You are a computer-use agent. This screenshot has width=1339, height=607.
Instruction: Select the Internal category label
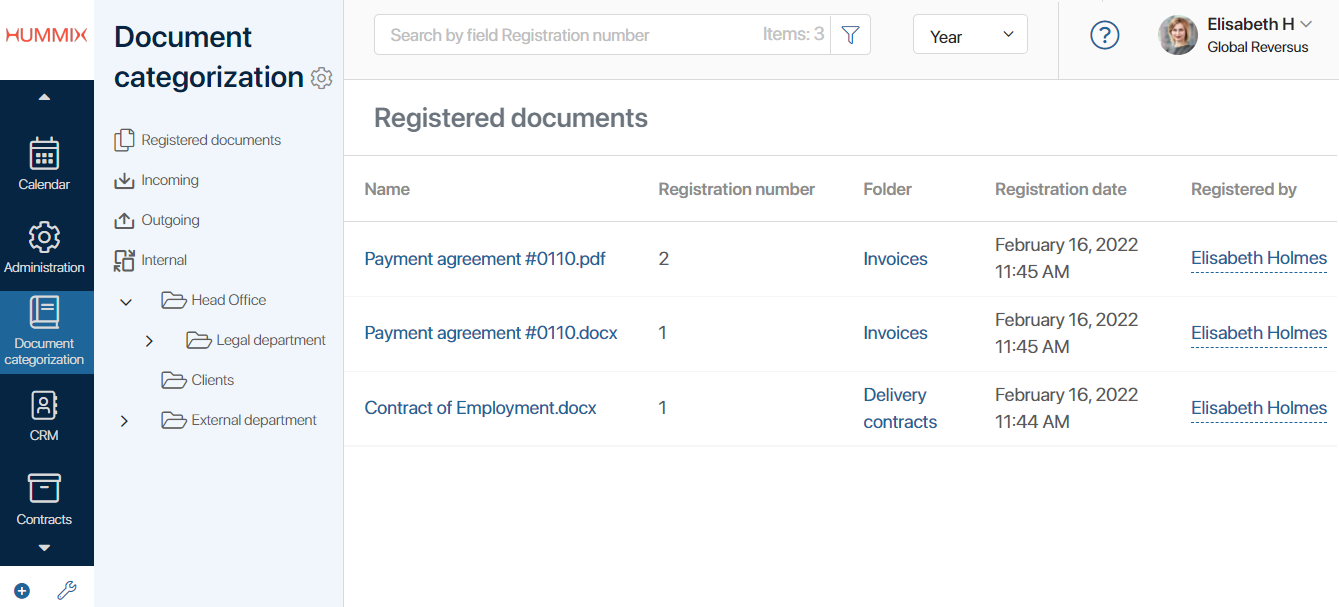tap(164, 260)
